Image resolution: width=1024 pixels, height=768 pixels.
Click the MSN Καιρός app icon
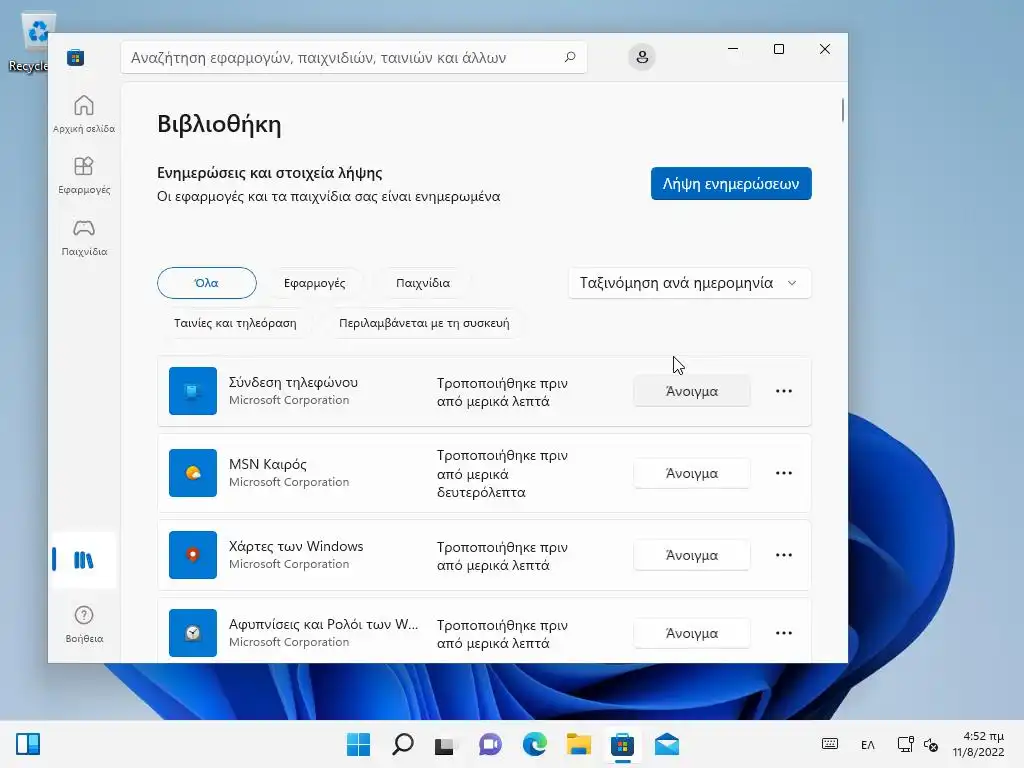point(193,473)
